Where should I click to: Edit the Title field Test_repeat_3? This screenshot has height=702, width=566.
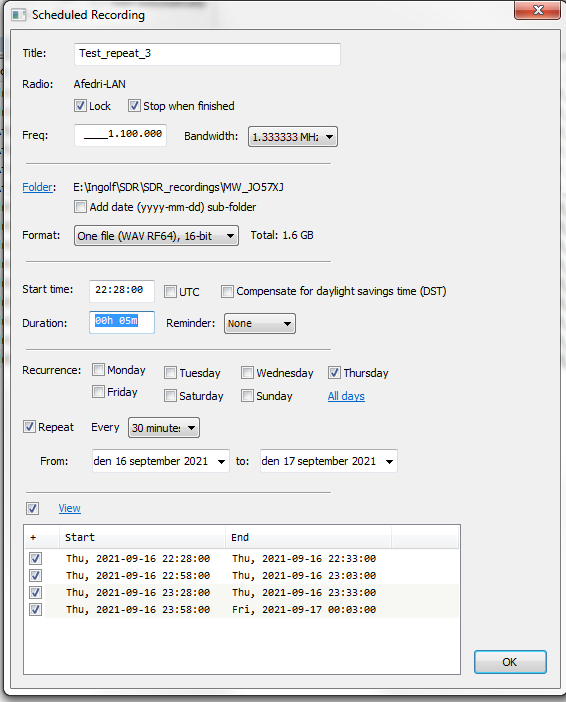[207, 54]
